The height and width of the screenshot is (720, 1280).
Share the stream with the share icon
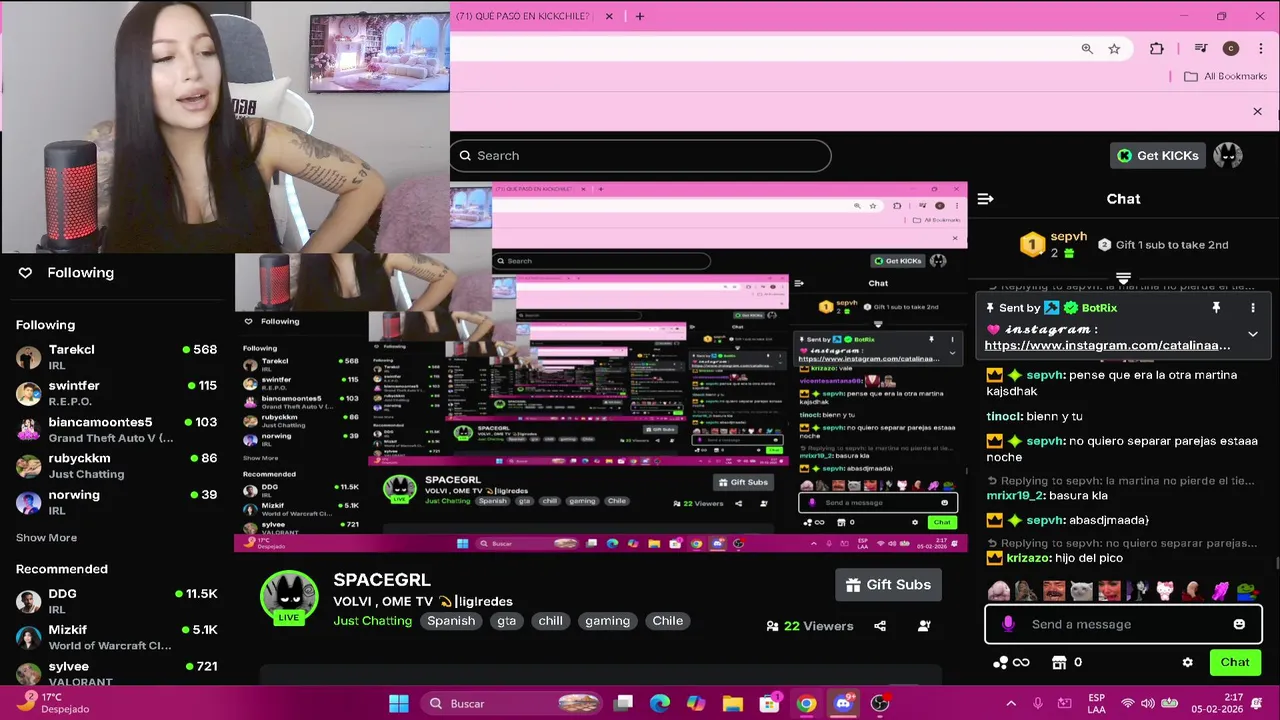point(880,626)
